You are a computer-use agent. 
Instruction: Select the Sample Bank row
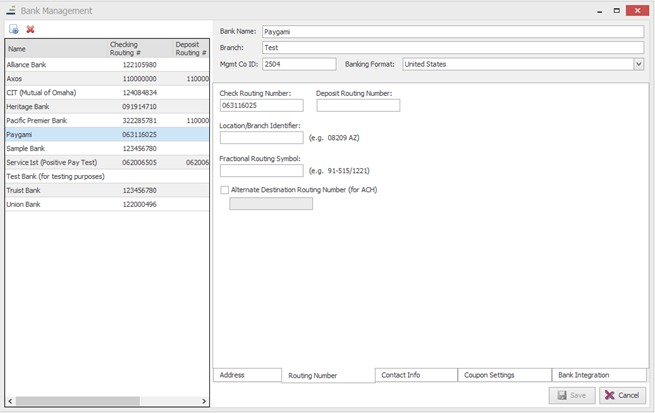[107, 148]
